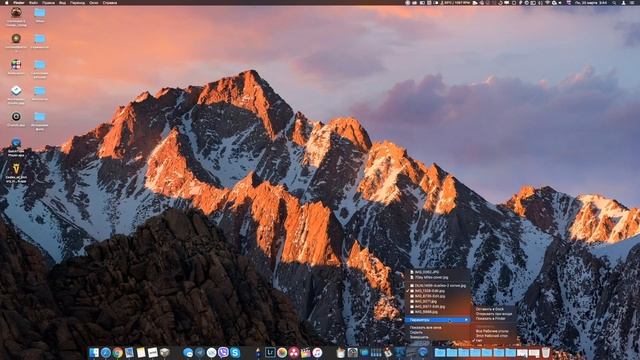Open Viber from the Dock
Image resolution: width=640 pixels, height=360 pixels.
click(223, 352)
